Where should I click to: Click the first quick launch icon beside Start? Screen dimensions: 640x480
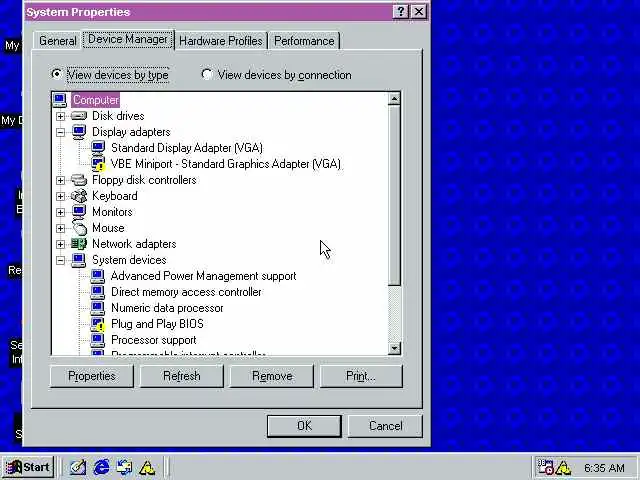click(x=78, y=467)
